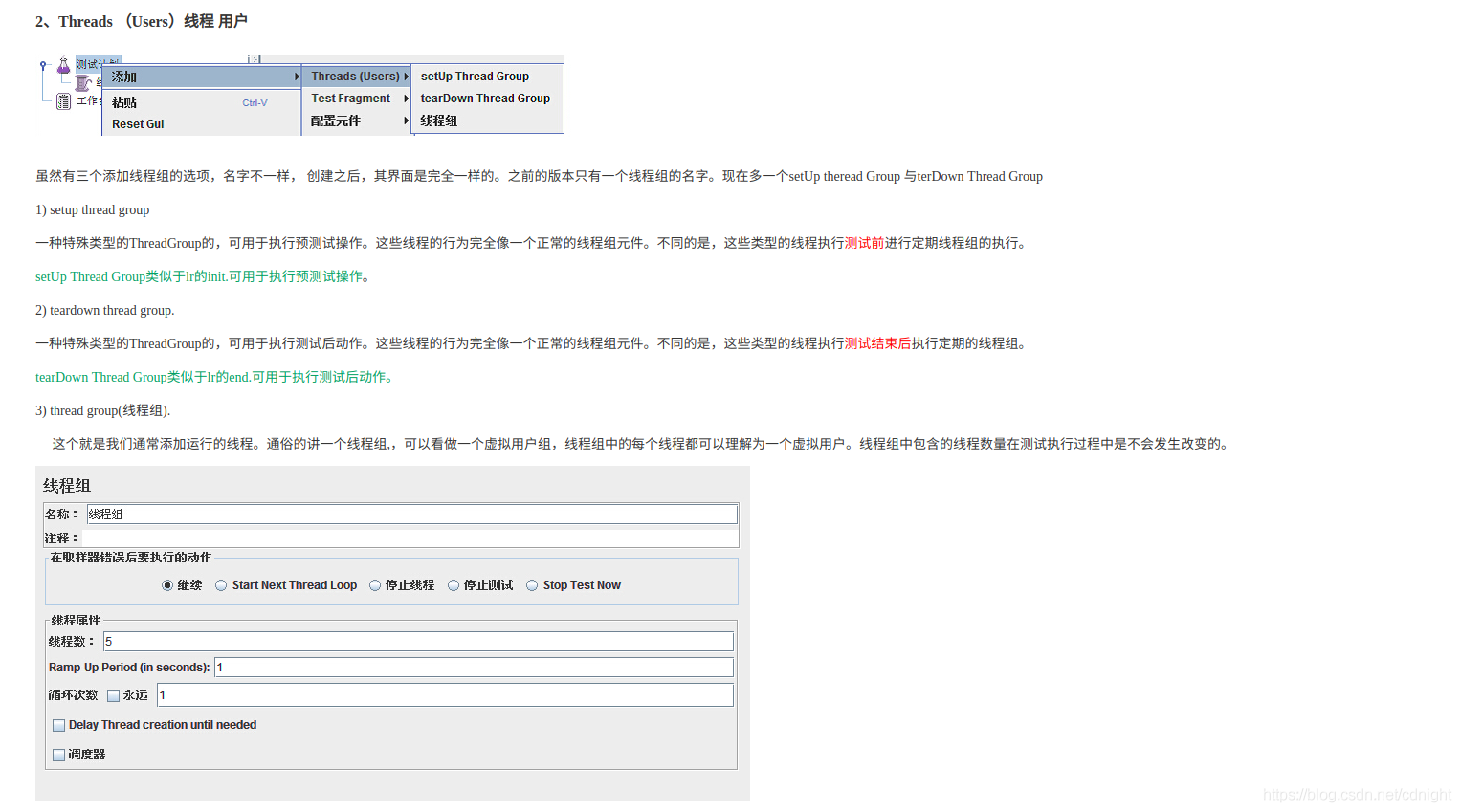1461x812 pixels.
Task: Select the 停止线程 radio button
Action: (x=375, y=585)
